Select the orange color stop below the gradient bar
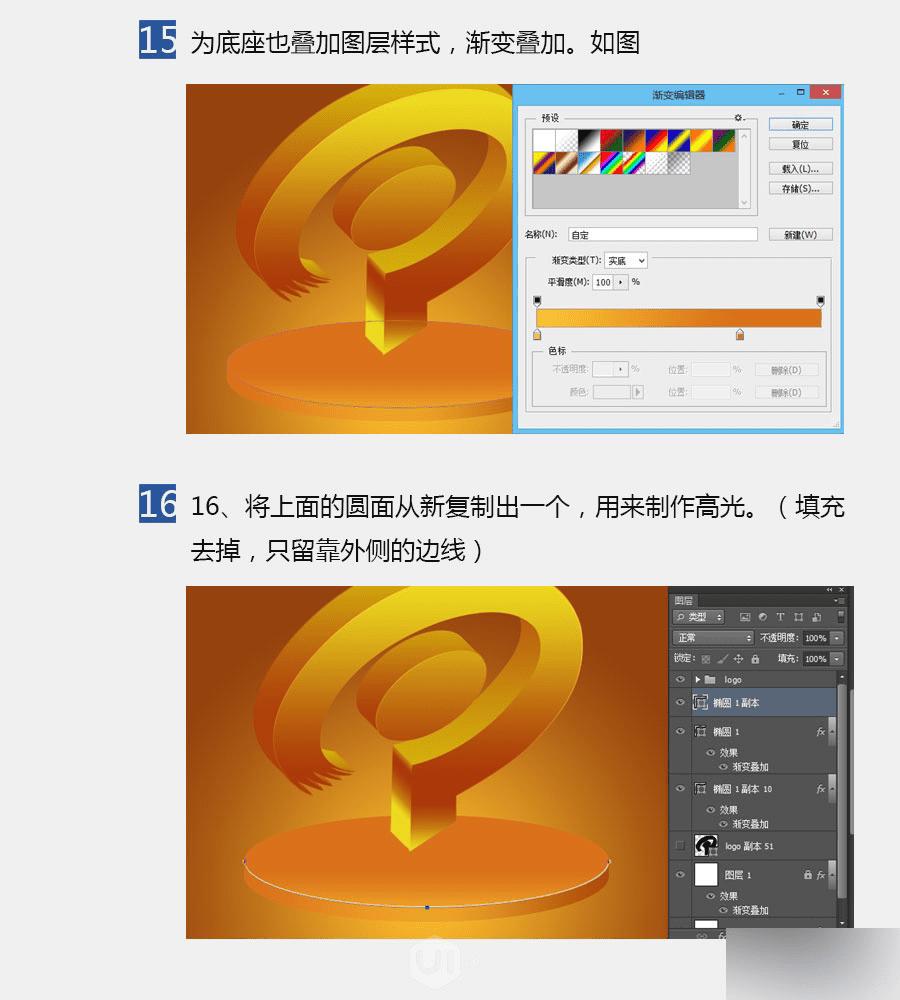The width and height of the screenshot is (900, 1000). pyautogui.click(x=739, y=335)
